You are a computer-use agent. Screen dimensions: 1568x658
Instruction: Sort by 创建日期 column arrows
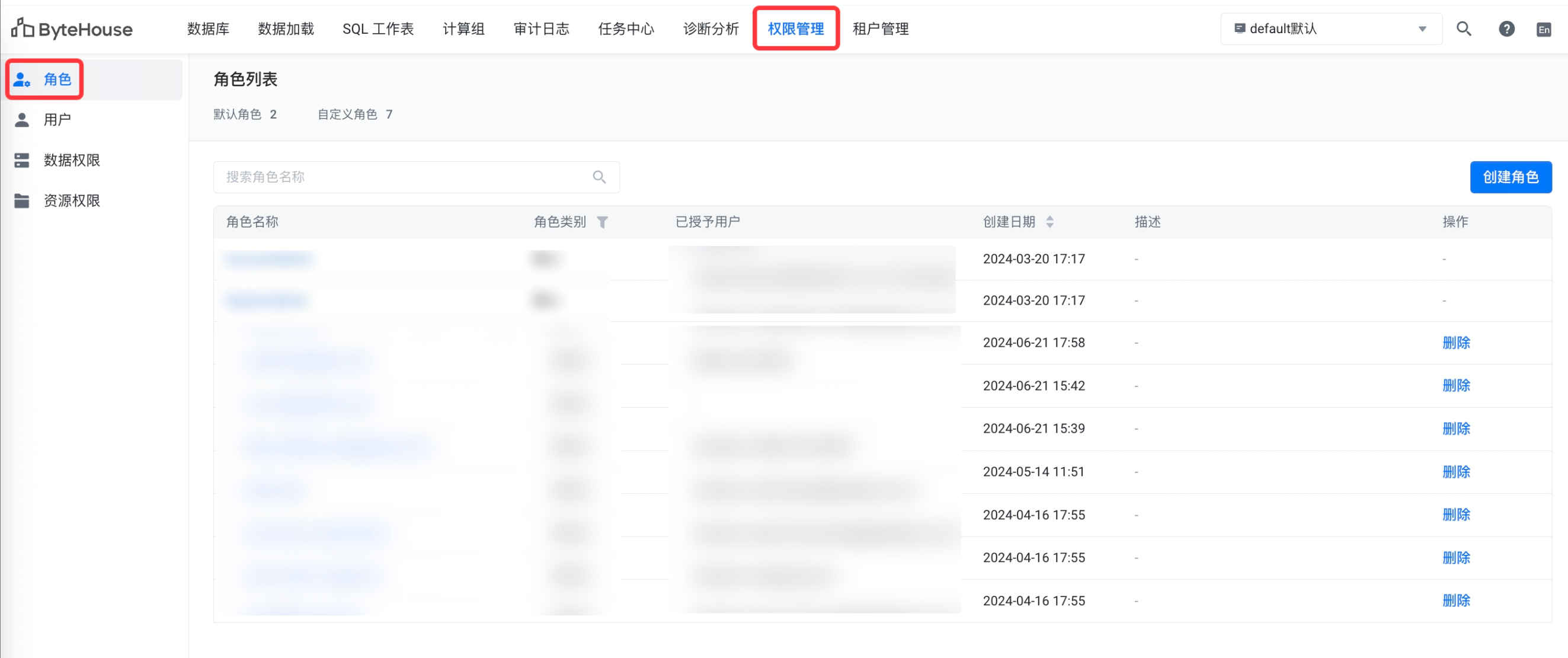pos(1049,222)
